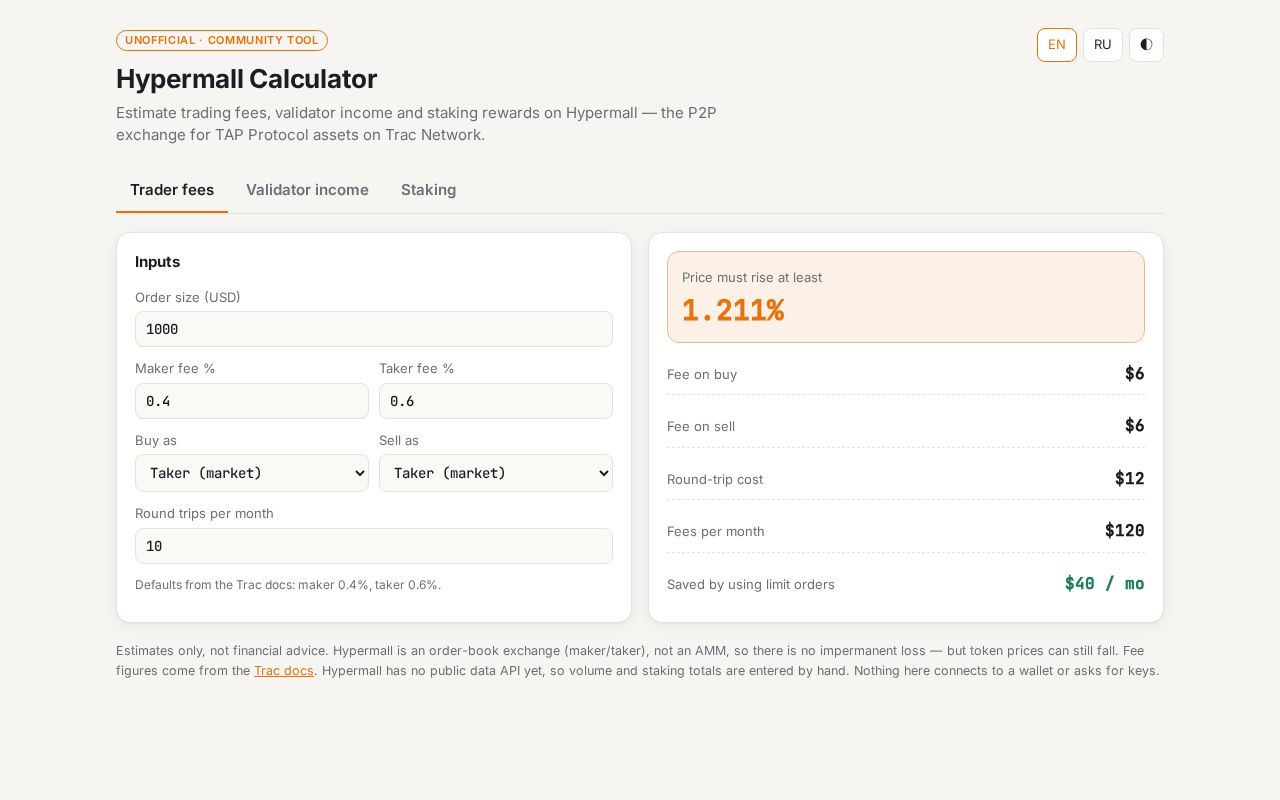Click the Fees per month $120 value

(1125, 531)
